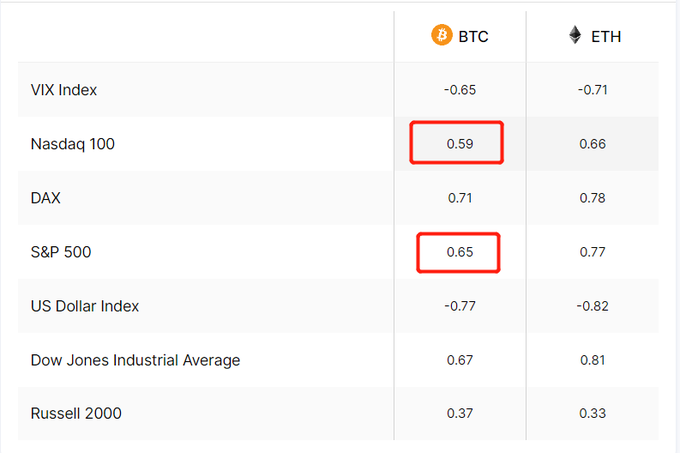Image resolution: width=680 pixels, height=453 pixels.
Task: Click ETH US Dollar Index value -0.82
Action: pyautogui.click(x=592, y=306)
